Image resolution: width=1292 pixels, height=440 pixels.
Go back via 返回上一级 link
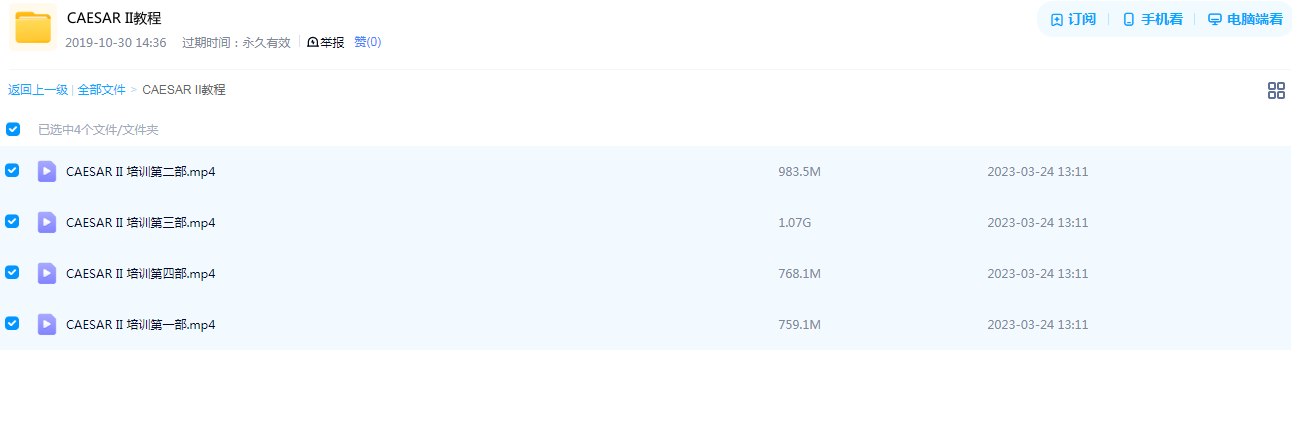tap(38, 90)
